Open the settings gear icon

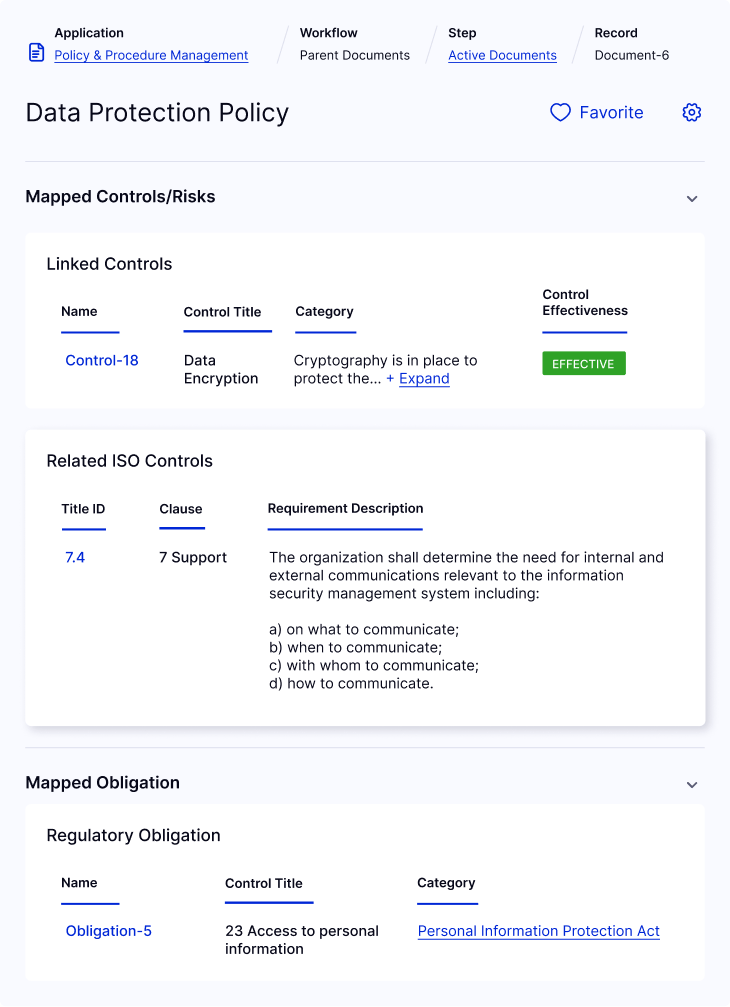click(691, 112)
